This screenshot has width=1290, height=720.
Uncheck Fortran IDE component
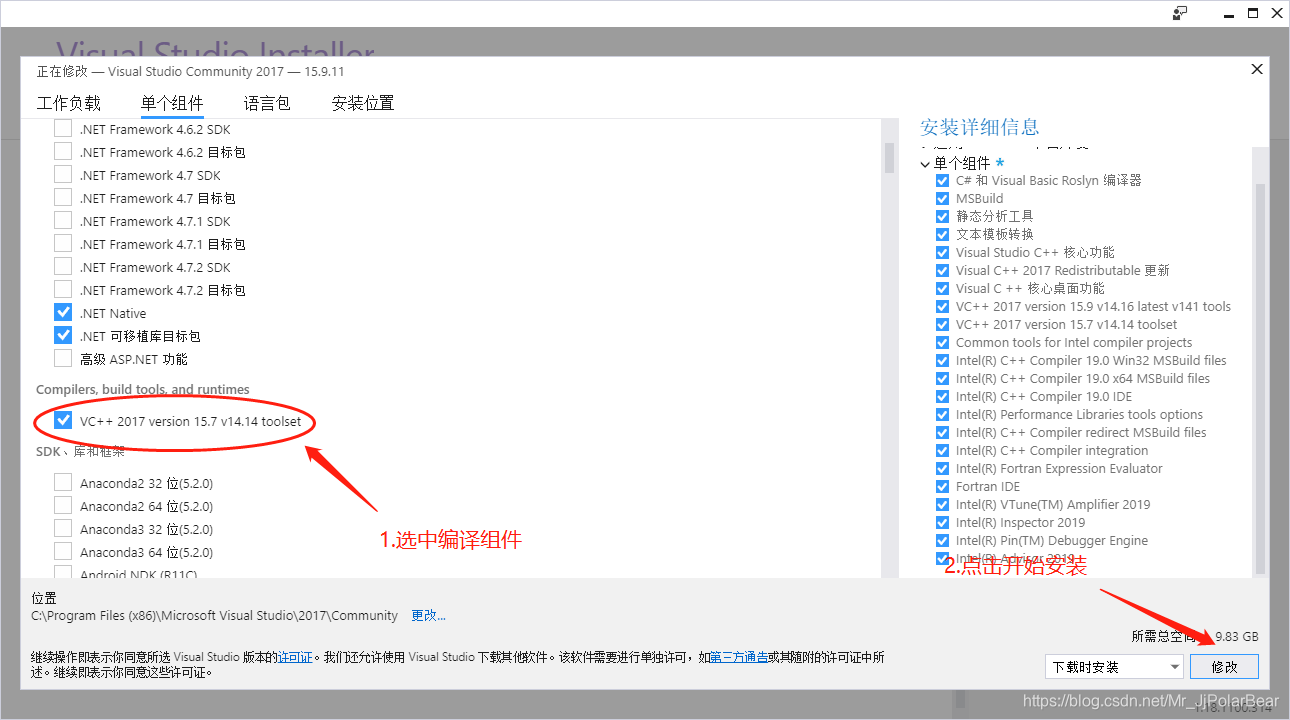click(942, 487)
